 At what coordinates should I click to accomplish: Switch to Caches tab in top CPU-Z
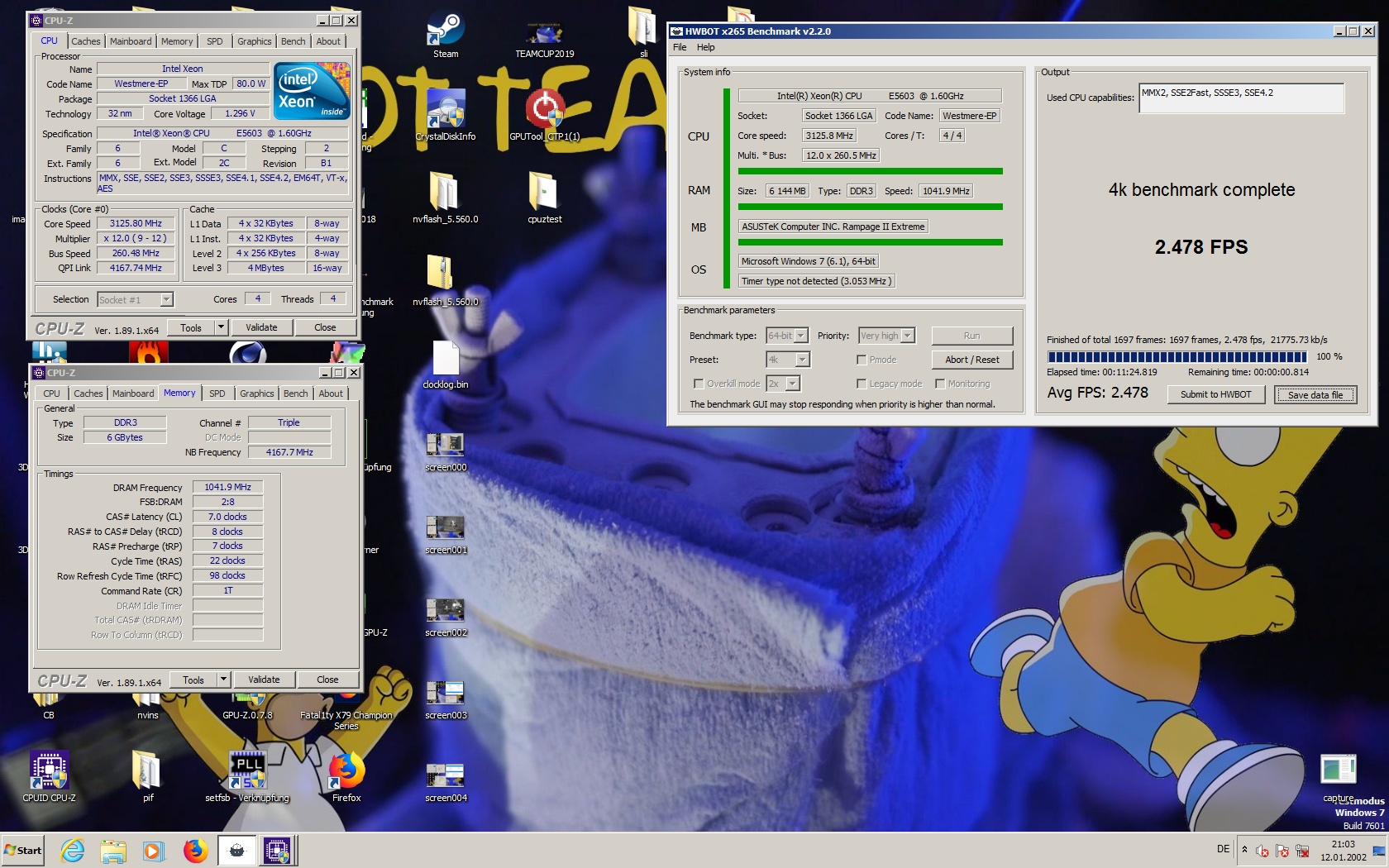(85, 41)
